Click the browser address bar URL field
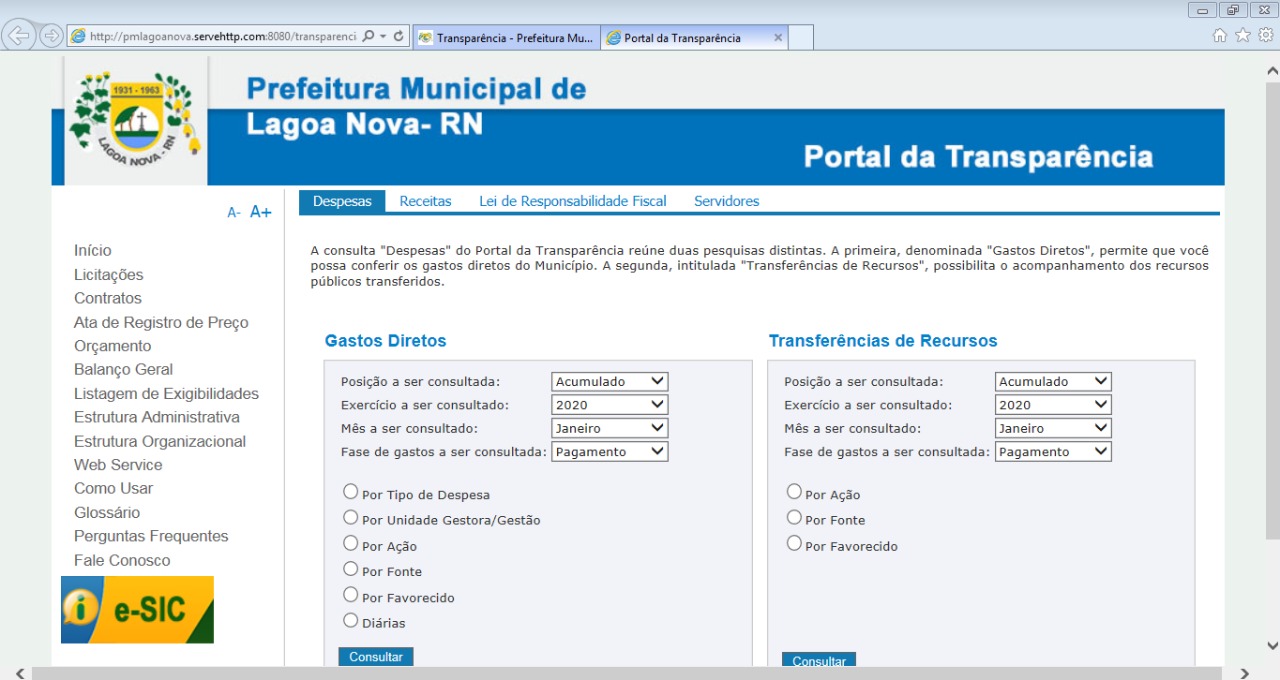 (x=222, y=37)
